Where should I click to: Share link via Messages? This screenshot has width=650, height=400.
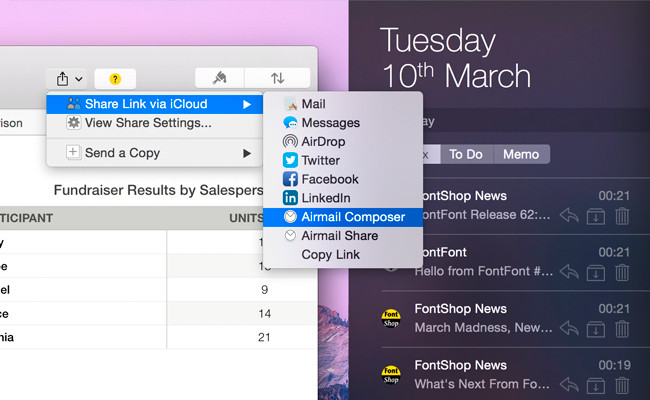pos(343,123)
